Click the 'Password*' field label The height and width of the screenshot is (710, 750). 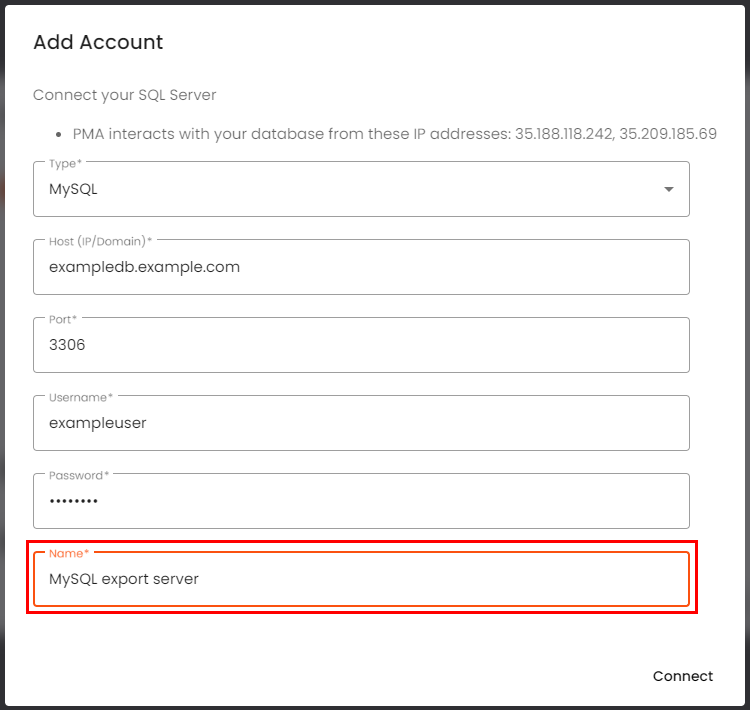click(x=79, y=475)
